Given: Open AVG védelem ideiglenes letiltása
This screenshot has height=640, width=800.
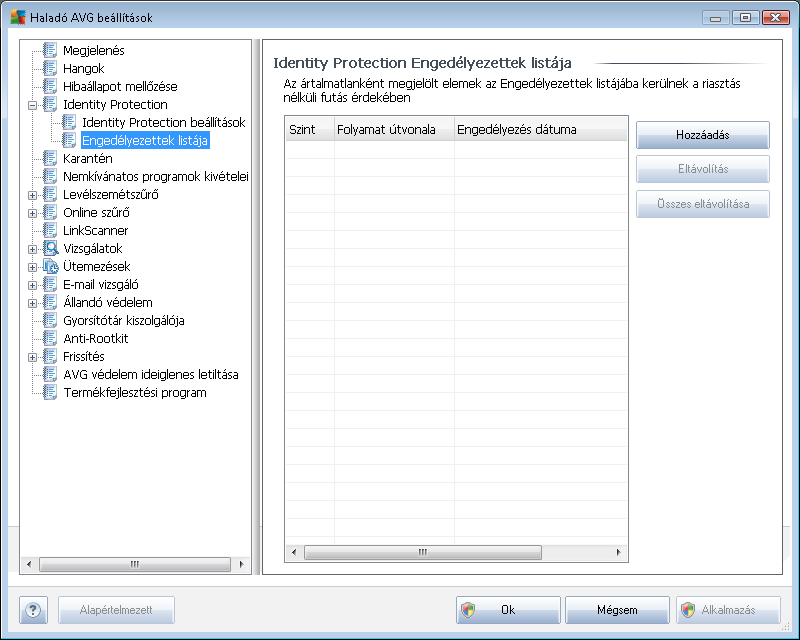Looking at the screenshot, I should click(x=151, y=374).
